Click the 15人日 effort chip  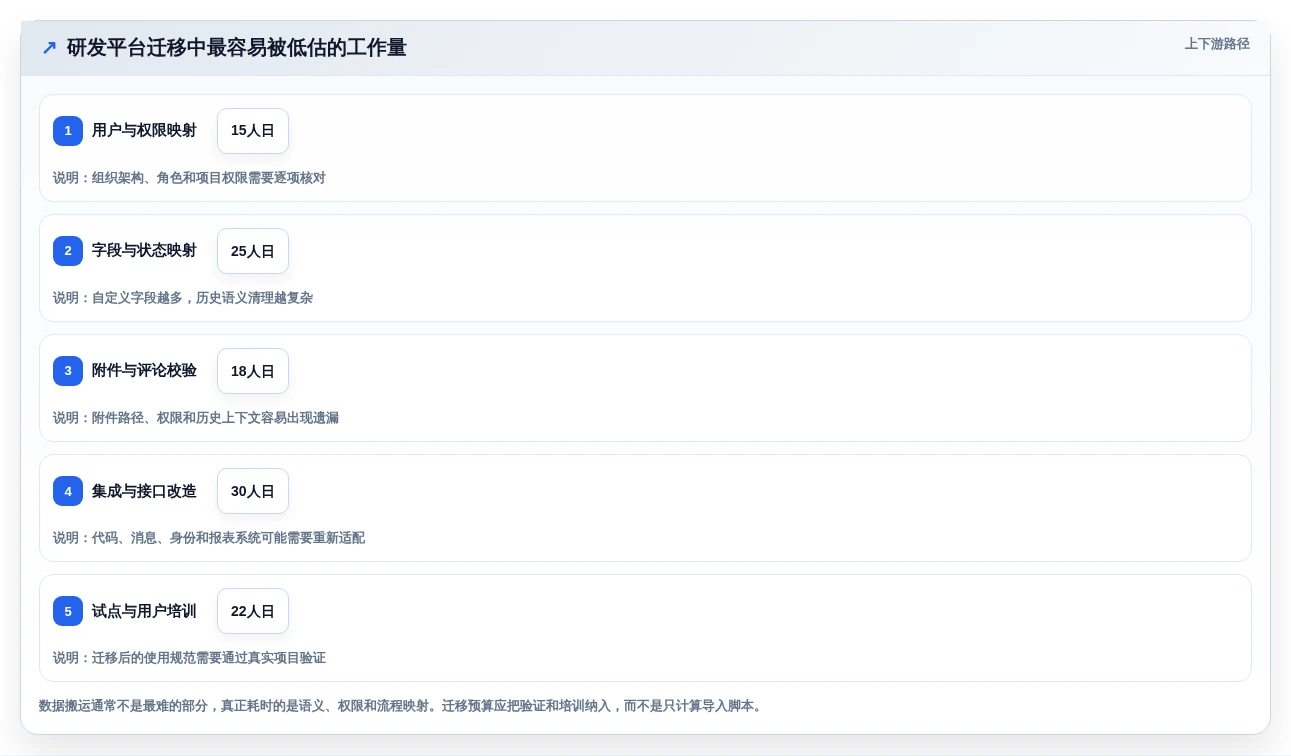coord(253,131)
